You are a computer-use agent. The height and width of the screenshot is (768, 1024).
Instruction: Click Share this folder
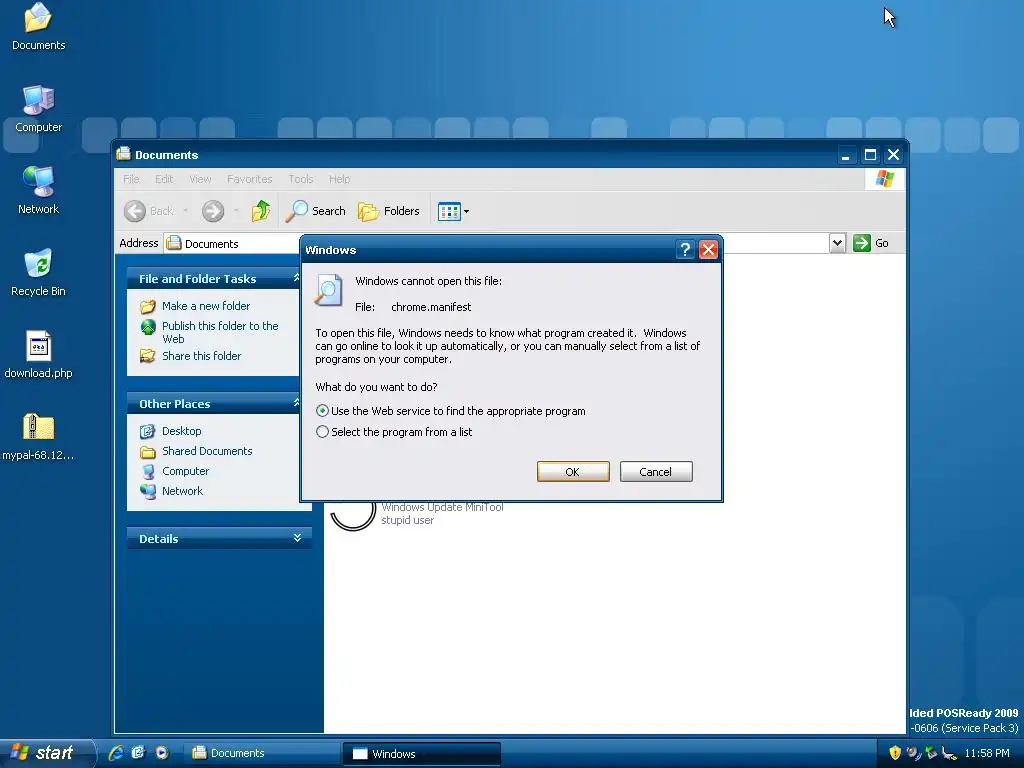click(x=201, y=356)
